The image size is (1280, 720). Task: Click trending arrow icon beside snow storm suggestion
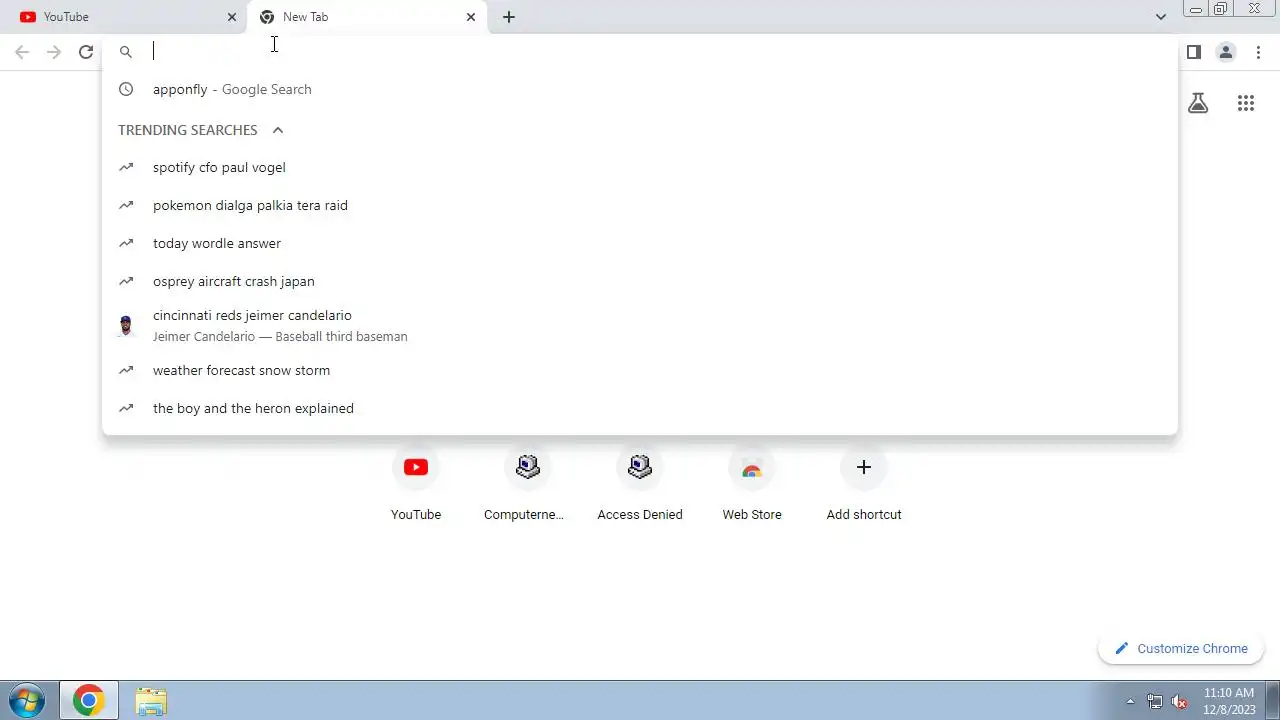pyautogui.click(x=126, y=370)
